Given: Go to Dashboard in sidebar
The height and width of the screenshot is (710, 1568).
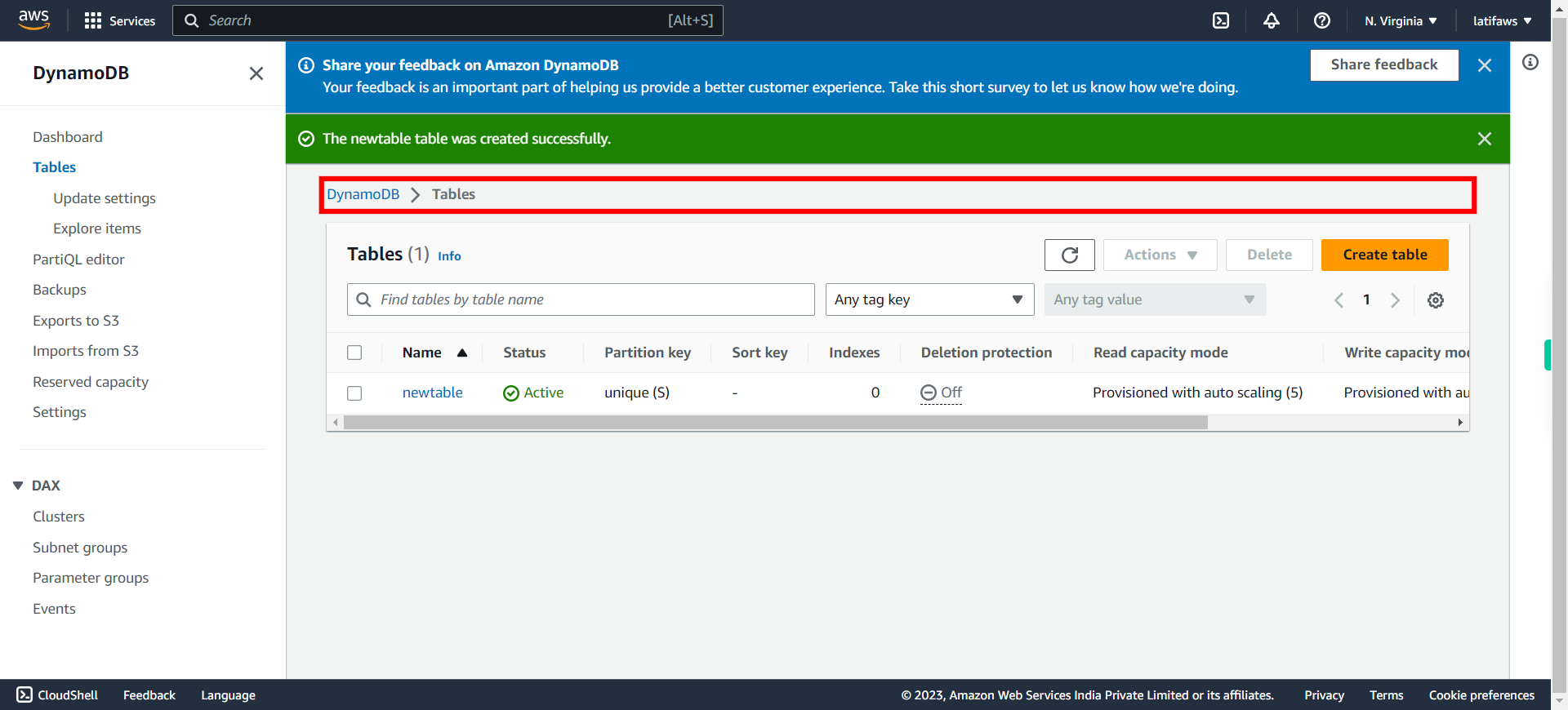Looking at the screenshot, I should click(x=68, y=137).
